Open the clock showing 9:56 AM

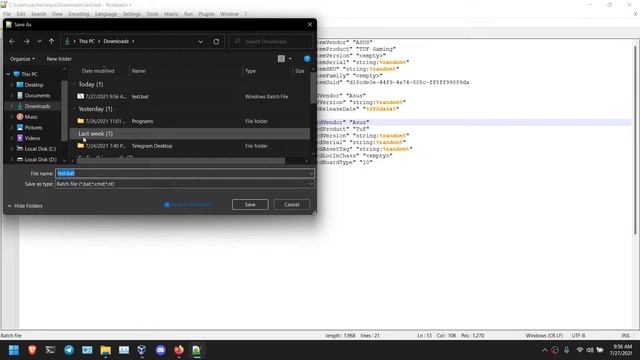(x=620, y=350)
